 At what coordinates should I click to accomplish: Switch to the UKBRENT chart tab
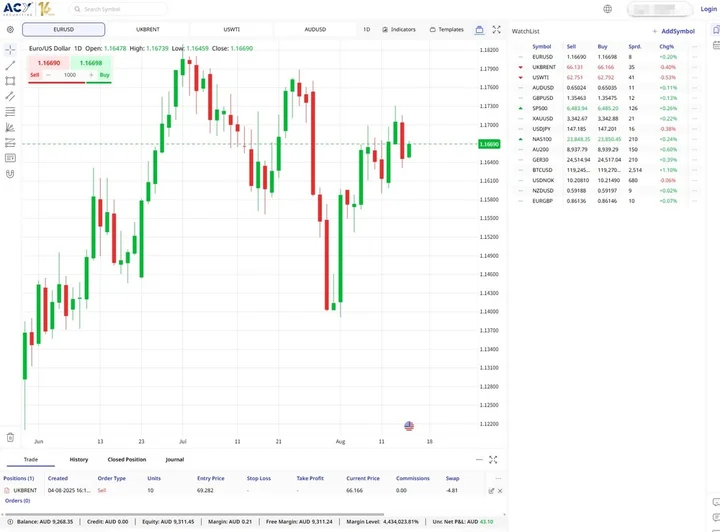[x=147, y=30]
